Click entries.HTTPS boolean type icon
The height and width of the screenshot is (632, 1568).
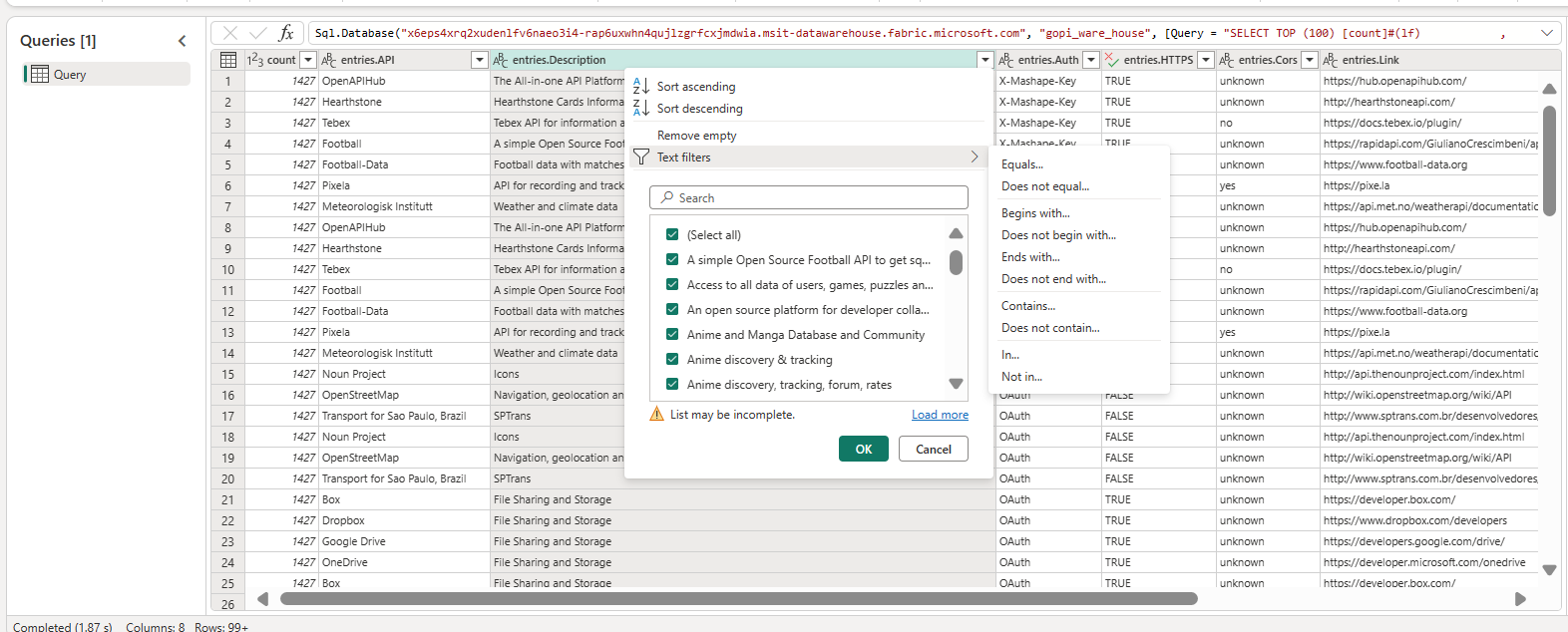pos(1112,60)
